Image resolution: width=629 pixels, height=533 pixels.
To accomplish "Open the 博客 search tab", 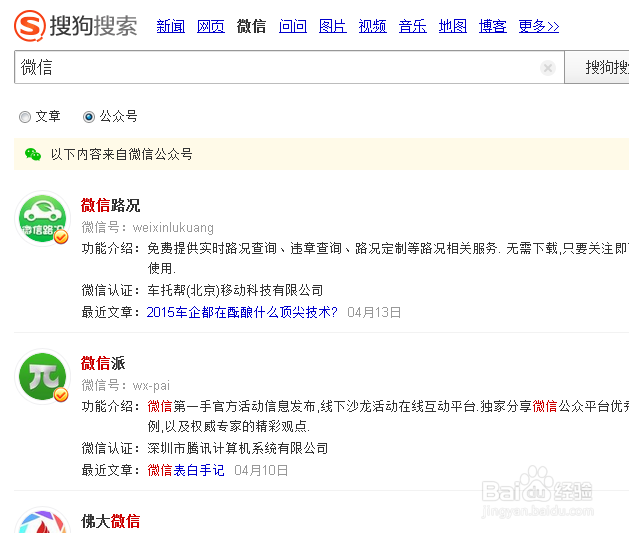I will point(493,26).
